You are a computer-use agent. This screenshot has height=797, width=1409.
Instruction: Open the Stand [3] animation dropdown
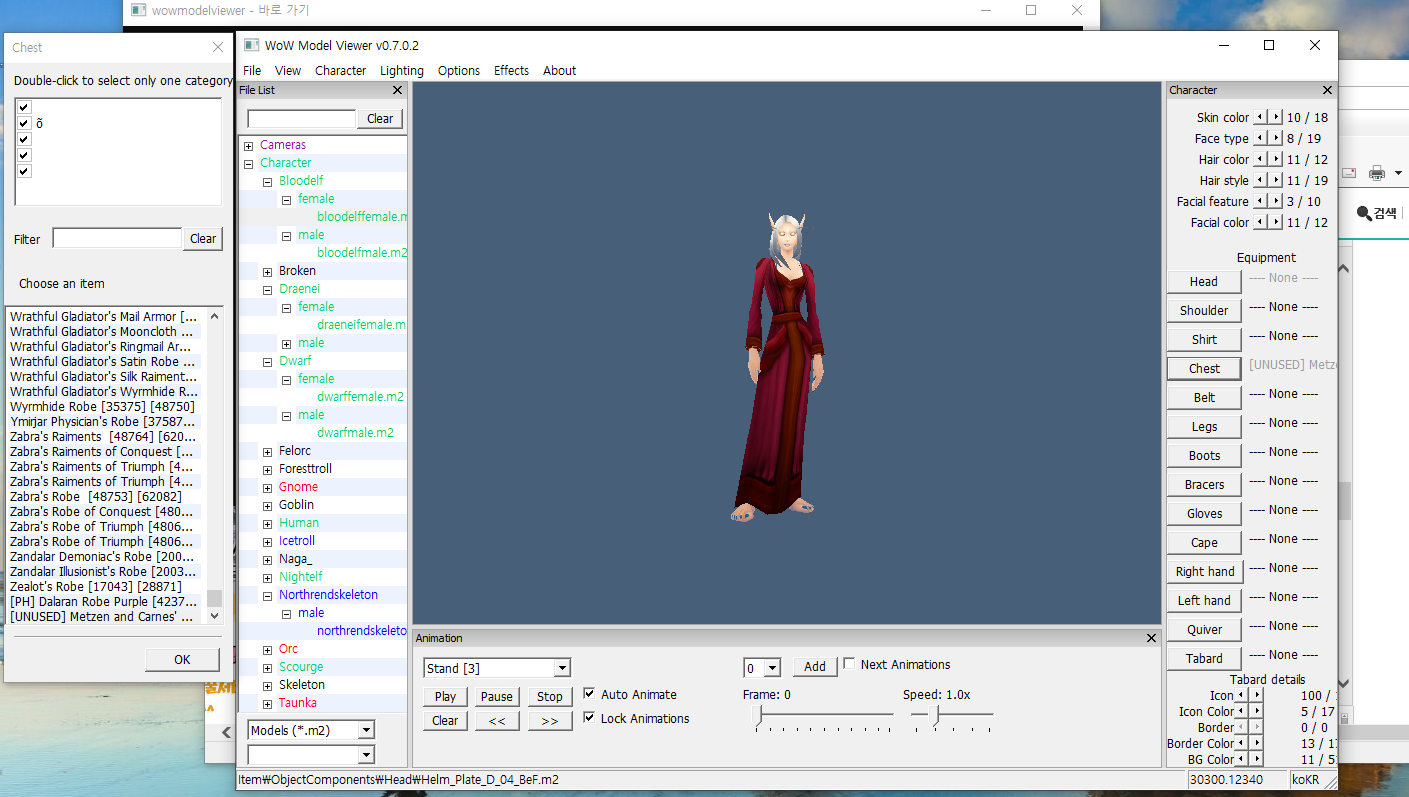click(562, 668)
